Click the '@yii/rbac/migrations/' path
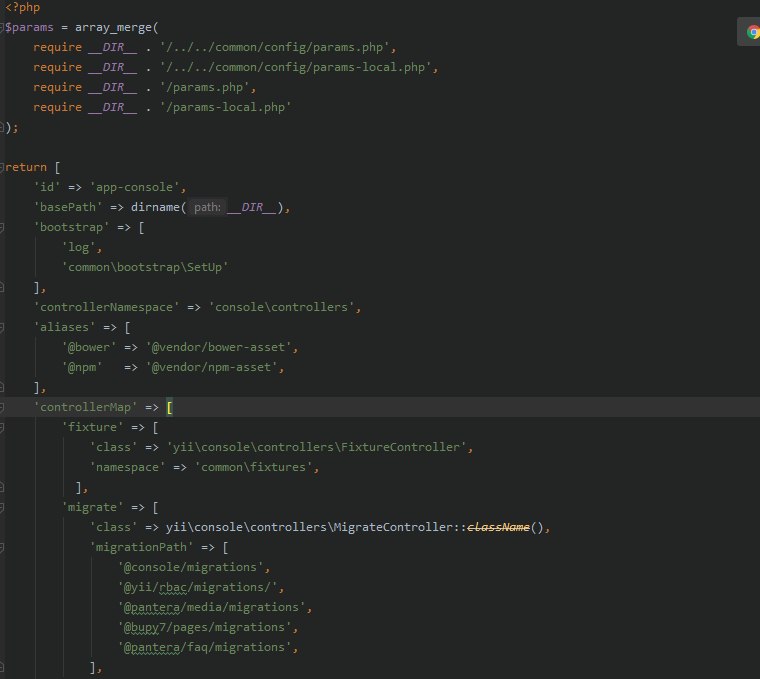 [x=197, y=587]
